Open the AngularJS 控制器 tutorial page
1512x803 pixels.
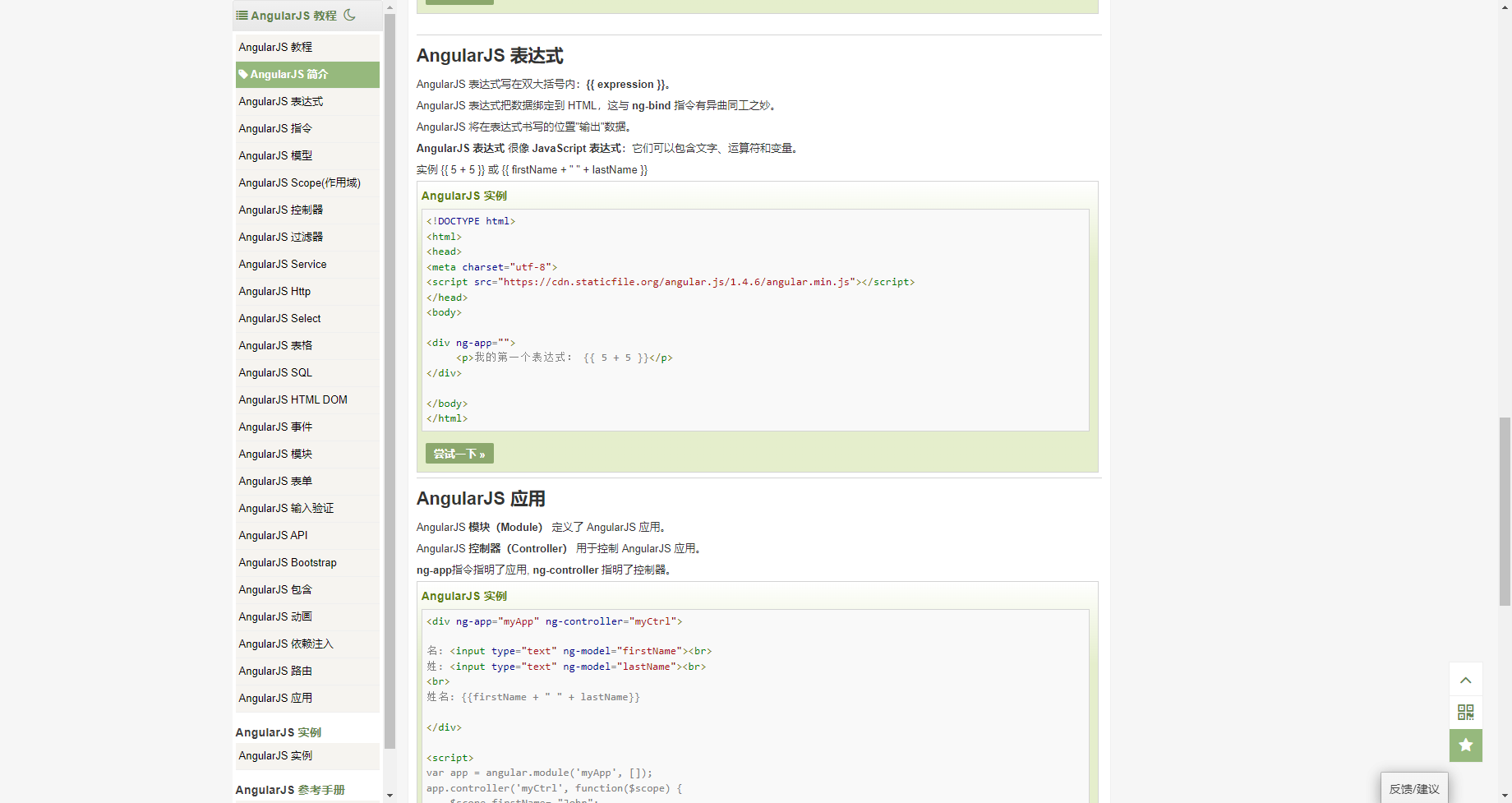pos(280,210)
